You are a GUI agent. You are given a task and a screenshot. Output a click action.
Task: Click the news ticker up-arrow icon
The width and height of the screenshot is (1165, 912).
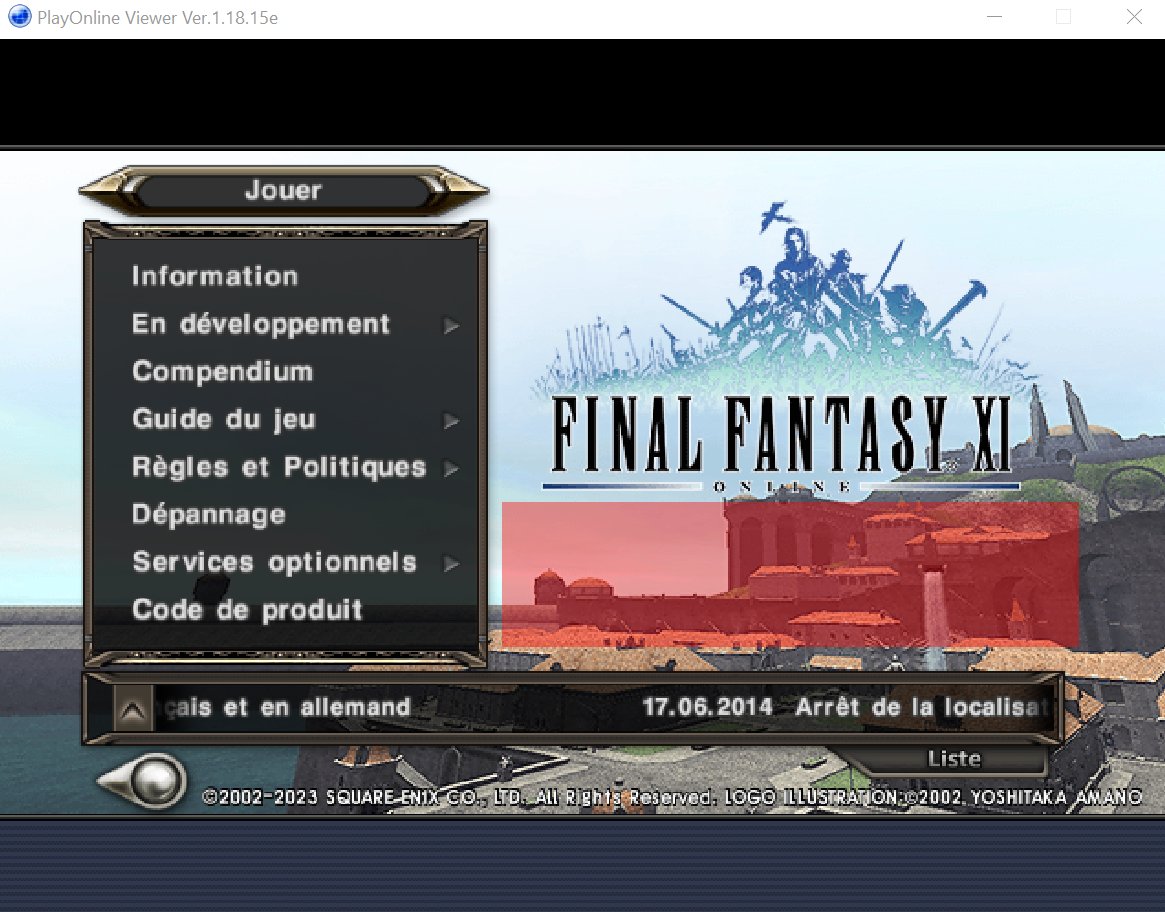[x=133, y=708]
